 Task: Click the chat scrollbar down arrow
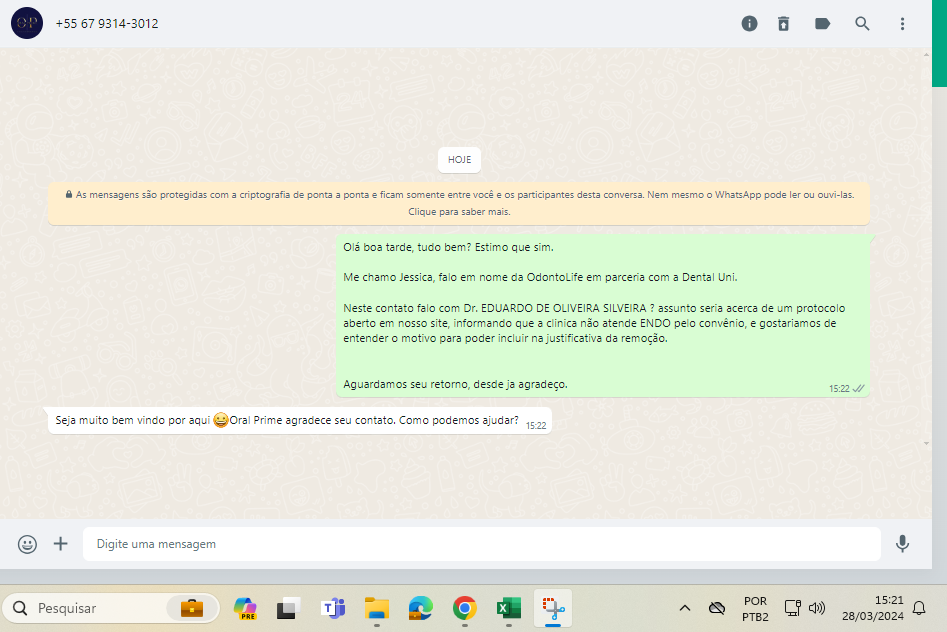[x=926, y=443]
